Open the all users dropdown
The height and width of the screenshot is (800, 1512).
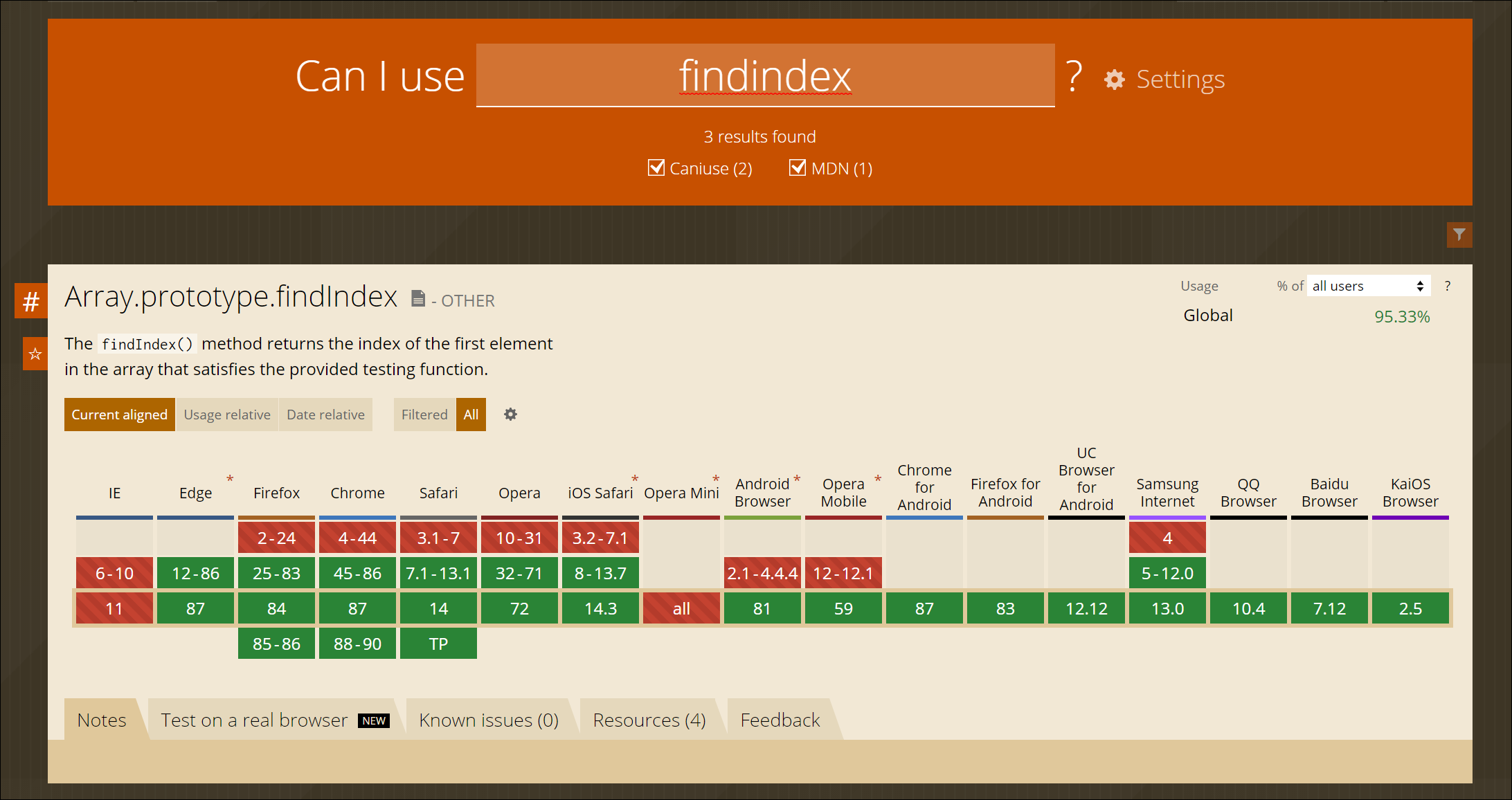tap(1367, 286)
